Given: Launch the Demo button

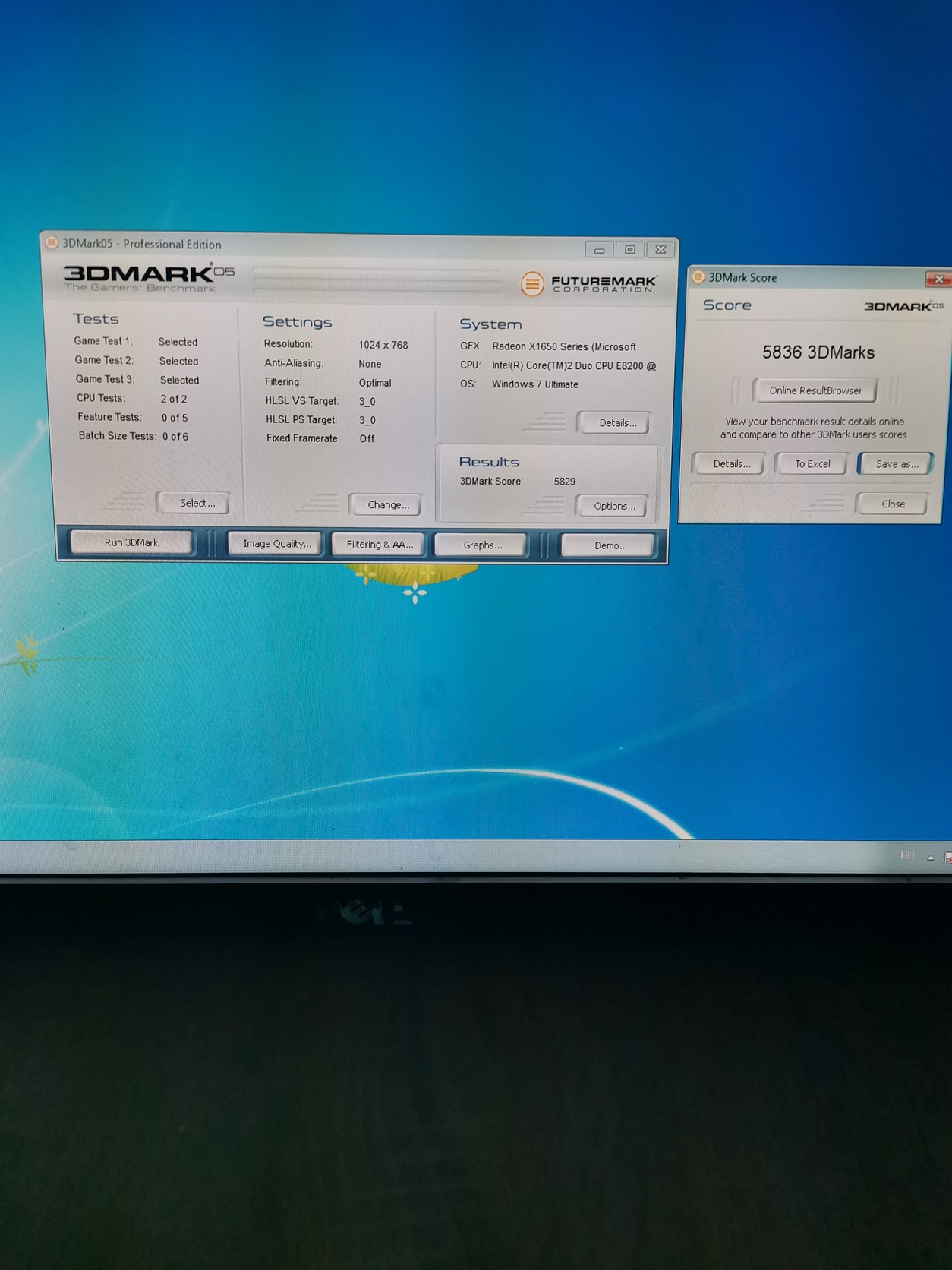Looking at the screenshot, I should (610, 545).
